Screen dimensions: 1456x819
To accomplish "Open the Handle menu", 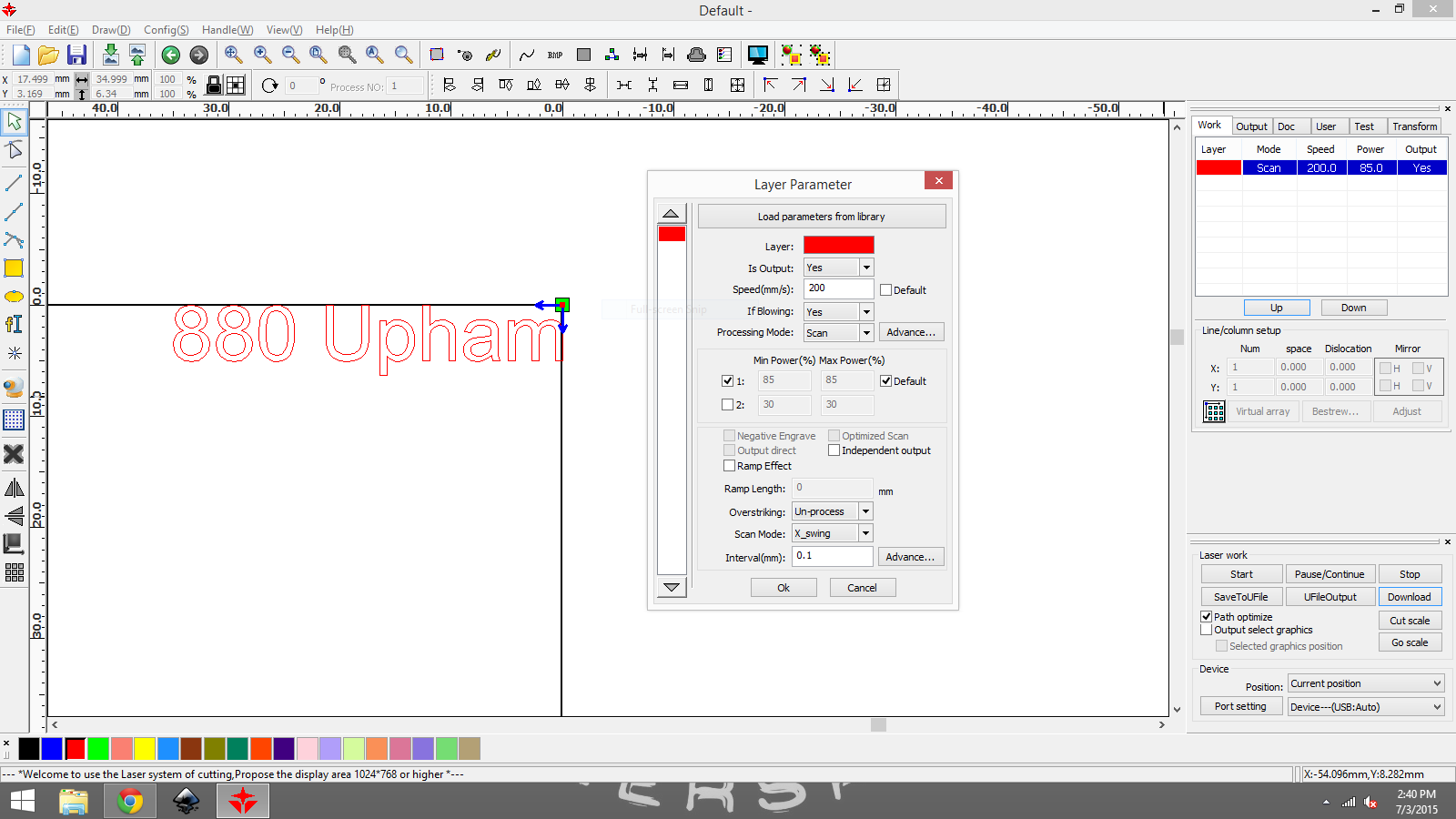I will click(227, 30).
